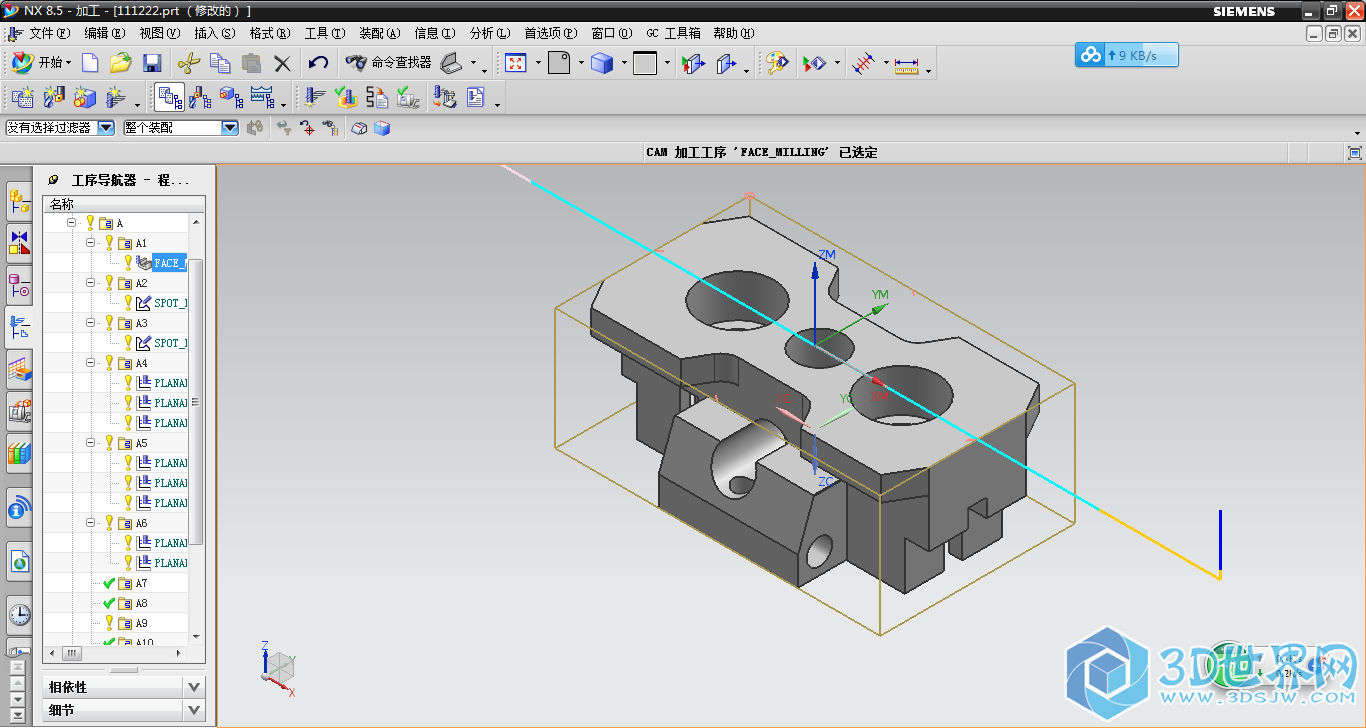Open the dropdown arrow beside the Fit icon
Screen dimensions: 1366x728
(x=538, y=63)
